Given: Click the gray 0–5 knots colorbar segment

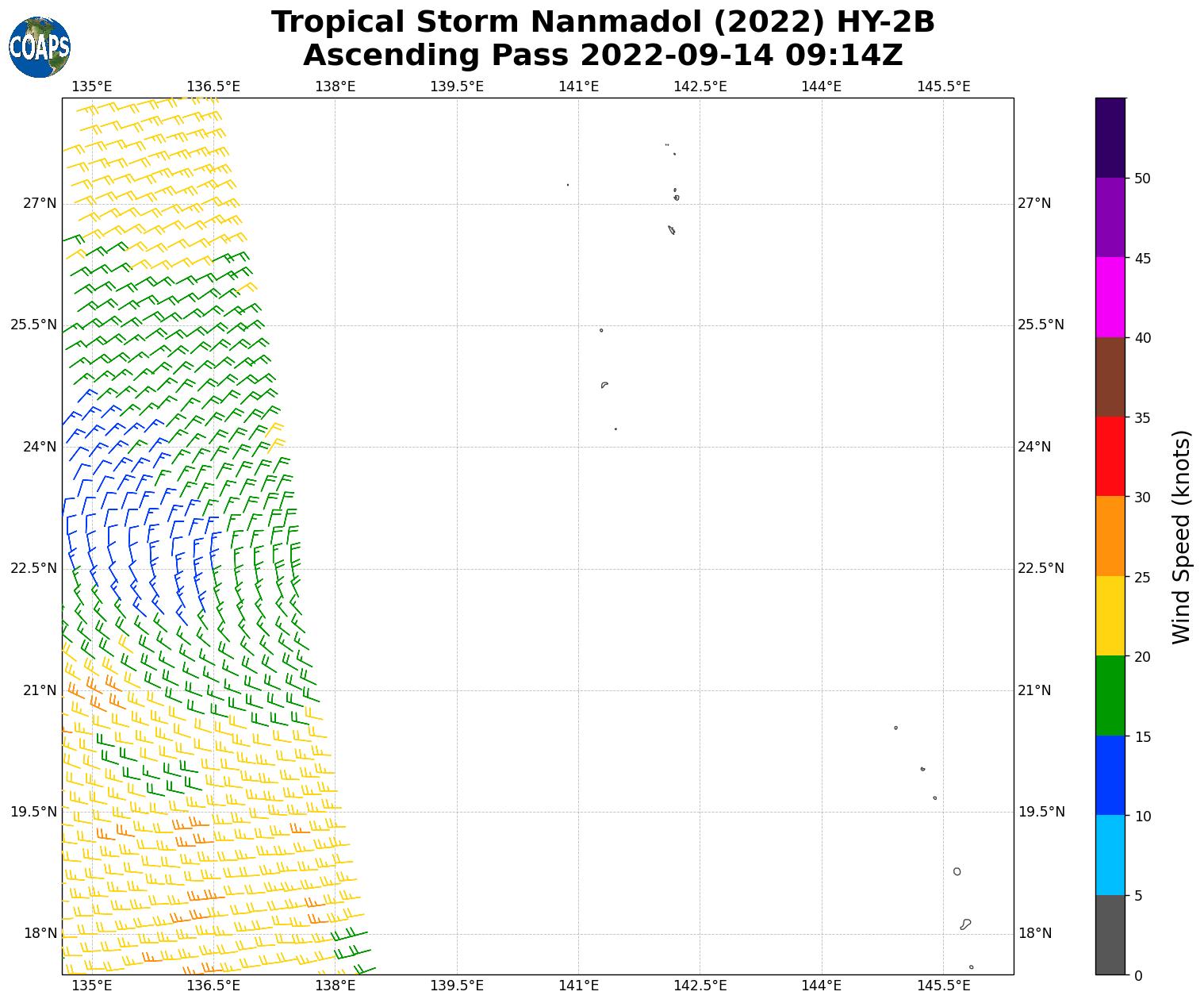Looking at the screenshot, I should pos(1110,935).
